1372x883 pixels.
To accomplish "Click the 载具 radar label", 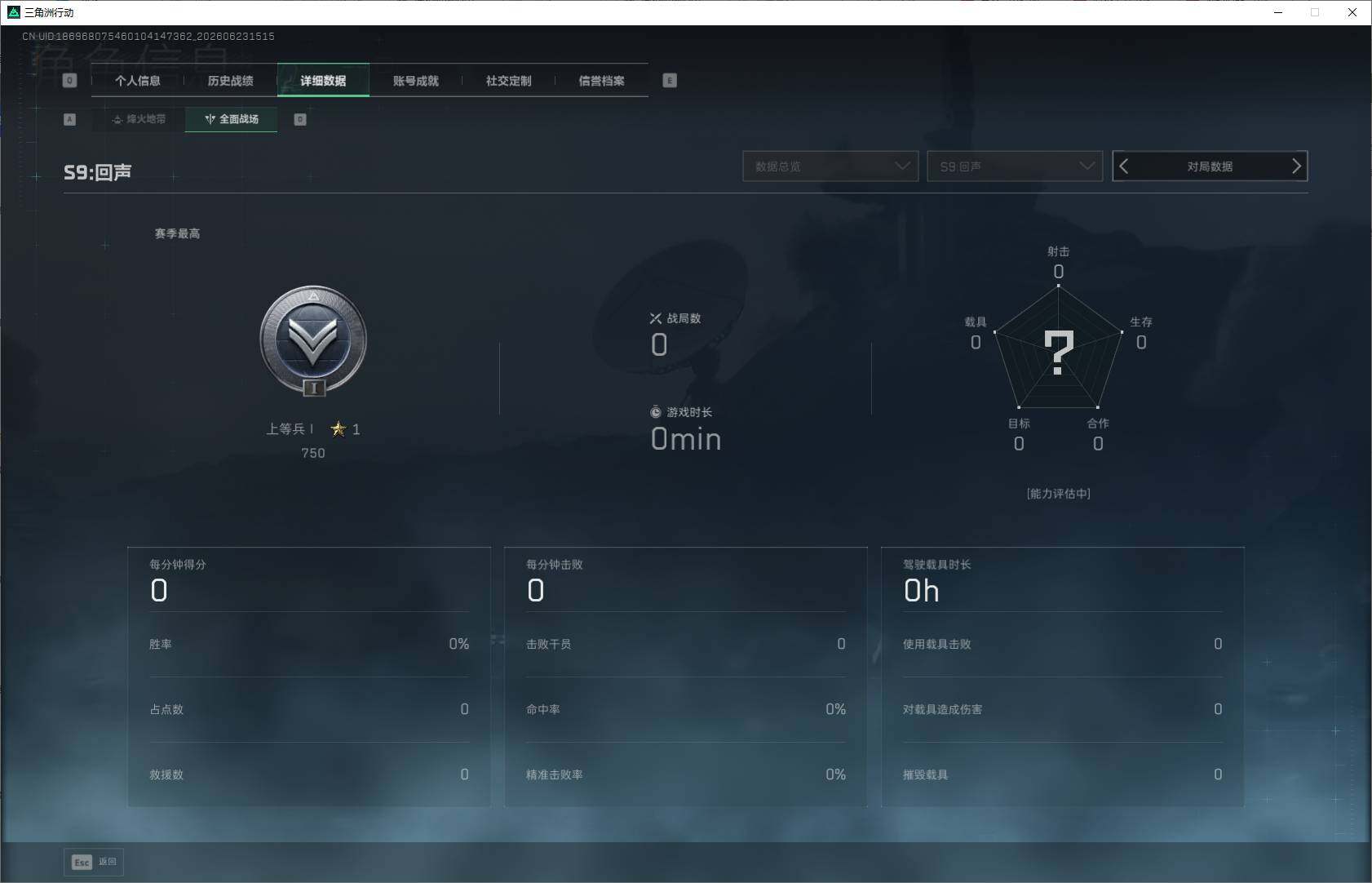I will coord(976,322).
